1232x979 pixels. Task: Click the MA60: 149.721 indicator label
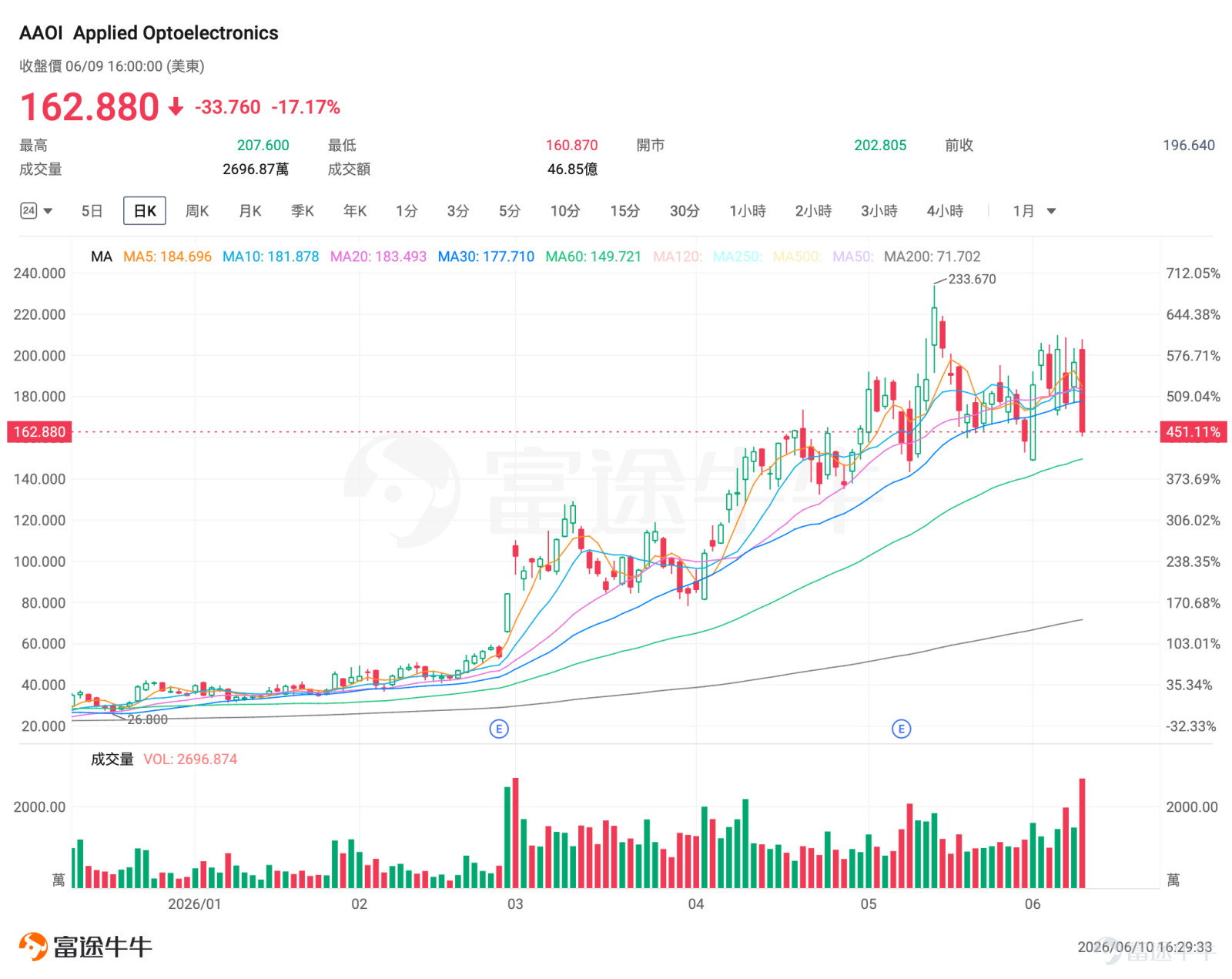click(593, 256)
